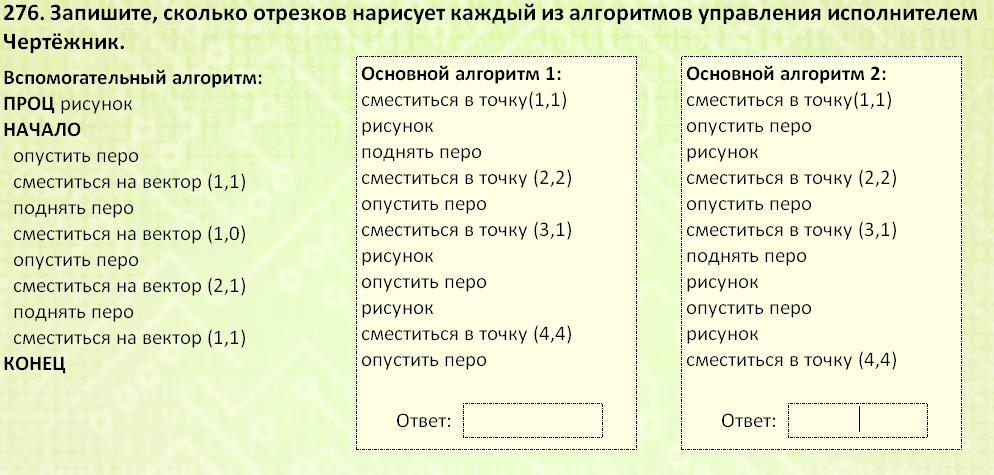
Task: Click 'Ответ:' label under algorithm 2
Action: [x=749, y=421]
